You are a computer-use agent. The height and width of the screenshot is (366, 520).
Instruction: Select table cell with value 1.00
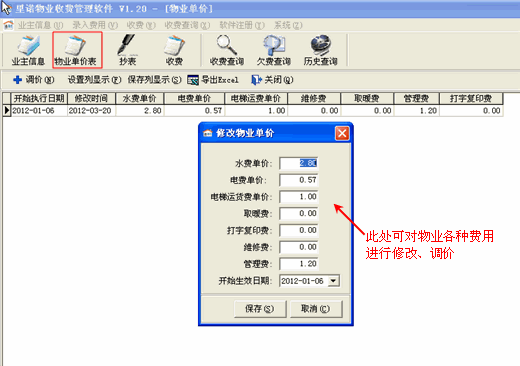(x=256, y=111)
